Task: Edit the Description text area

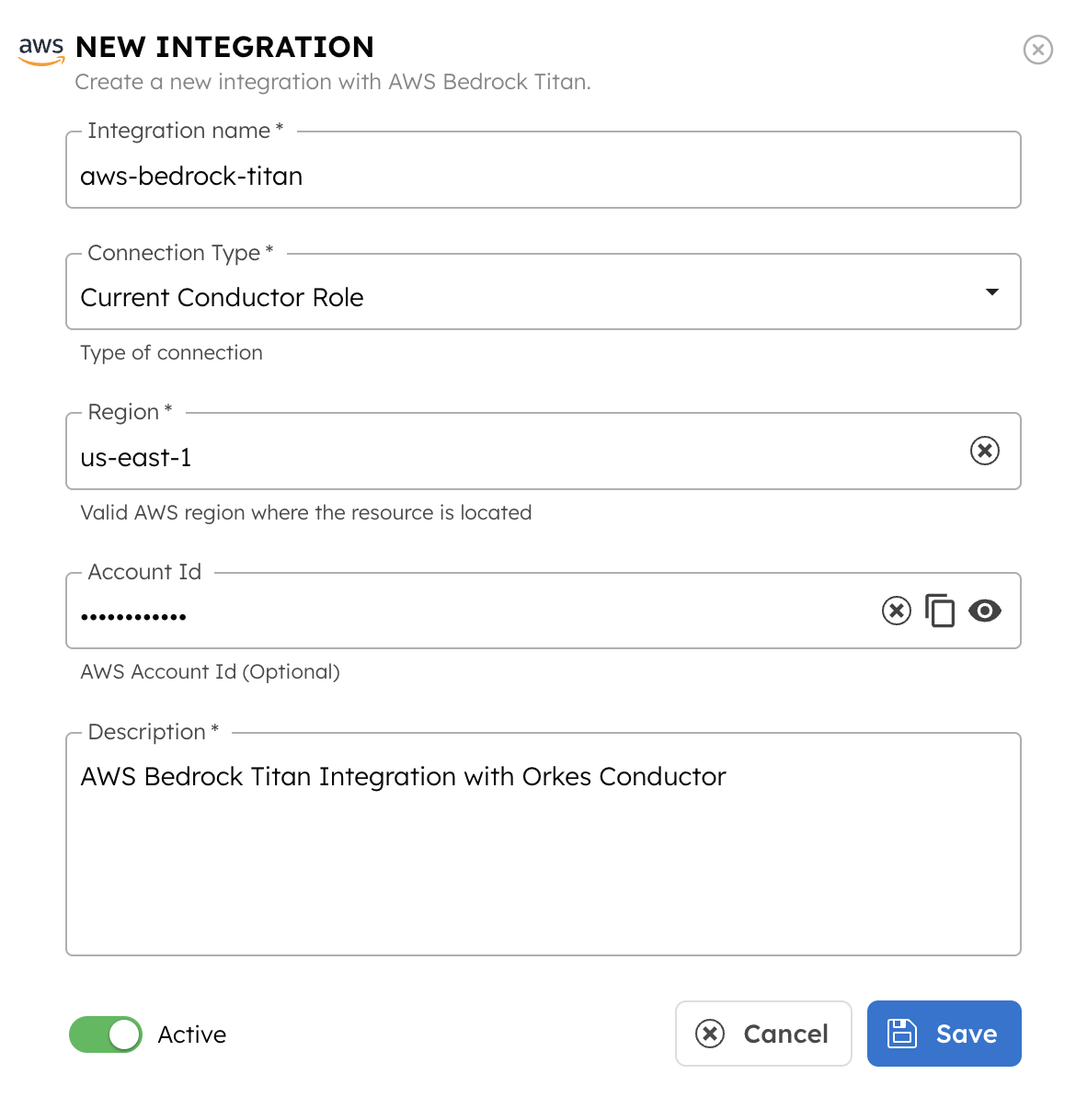Action: coord(543,844)
